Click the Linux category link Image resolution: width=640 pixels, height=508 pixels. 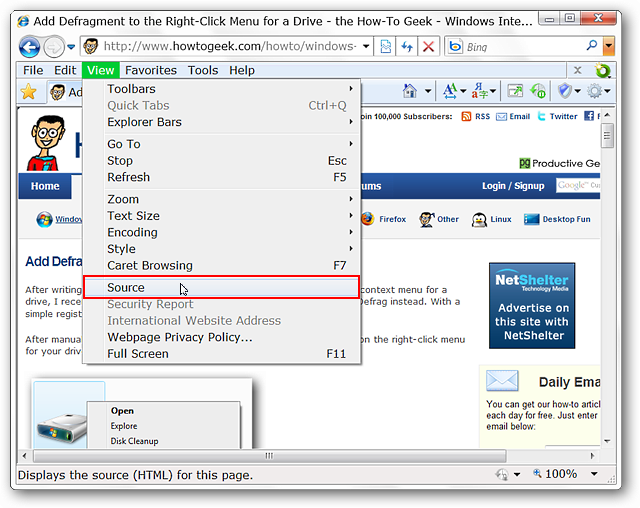491,220
